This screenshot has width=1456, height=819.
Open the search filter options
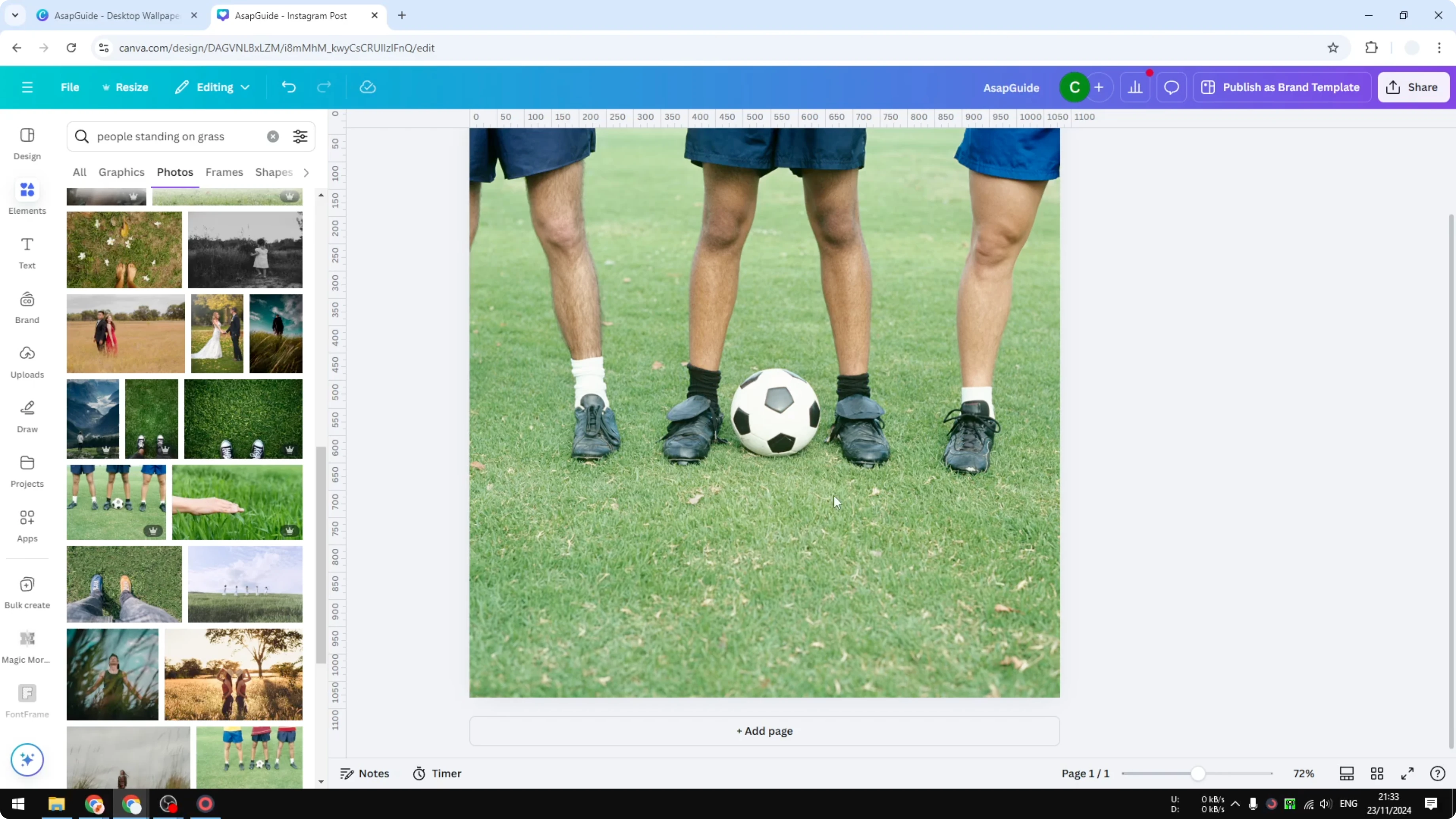(x=300, y=136)
